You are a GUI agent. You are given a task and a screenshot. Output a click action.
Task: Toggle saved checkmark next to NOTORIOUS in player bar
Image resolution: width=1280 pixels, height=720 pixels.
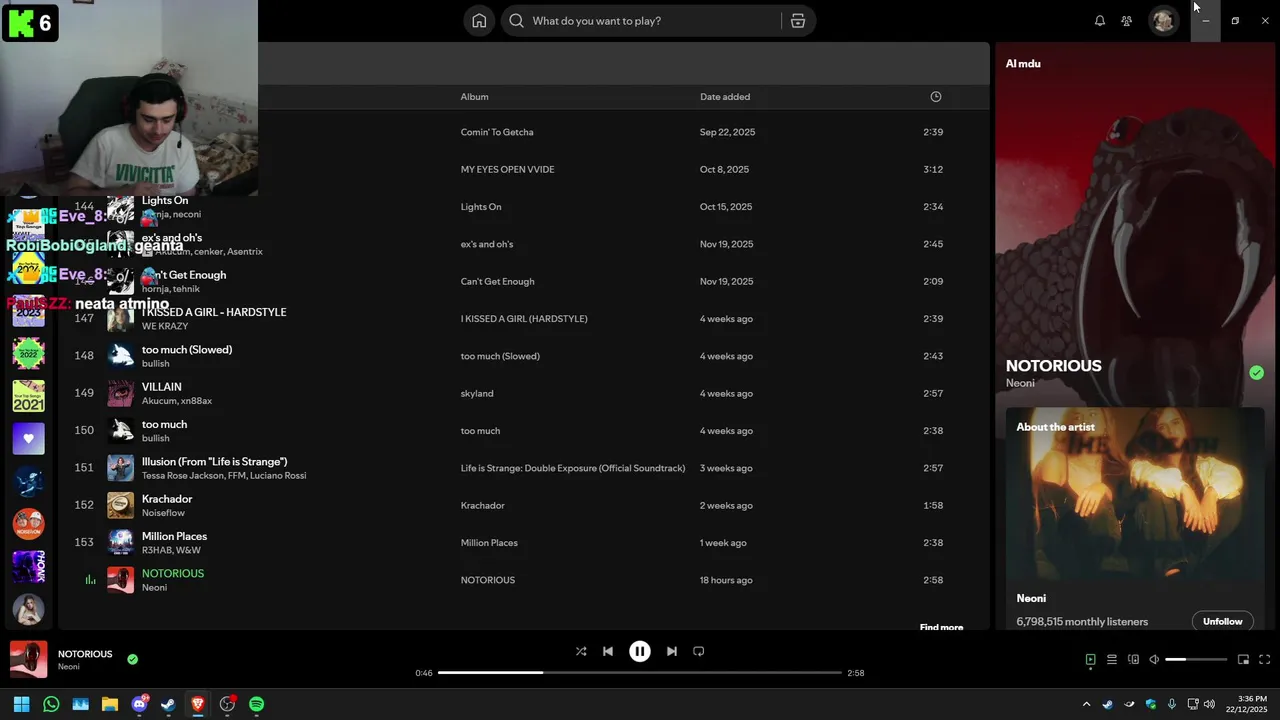click(x=132, y=659)
